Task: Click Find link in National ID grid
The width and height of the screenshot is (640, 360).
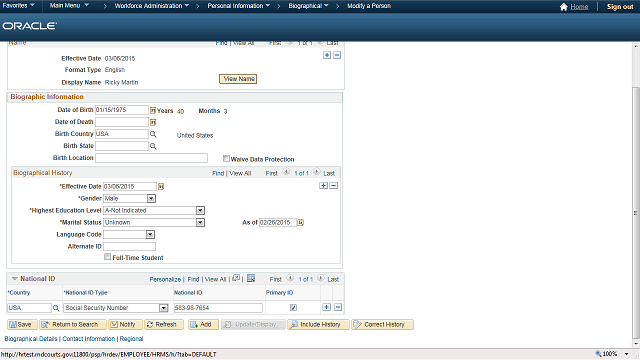Action: click(x=193, y=280)
